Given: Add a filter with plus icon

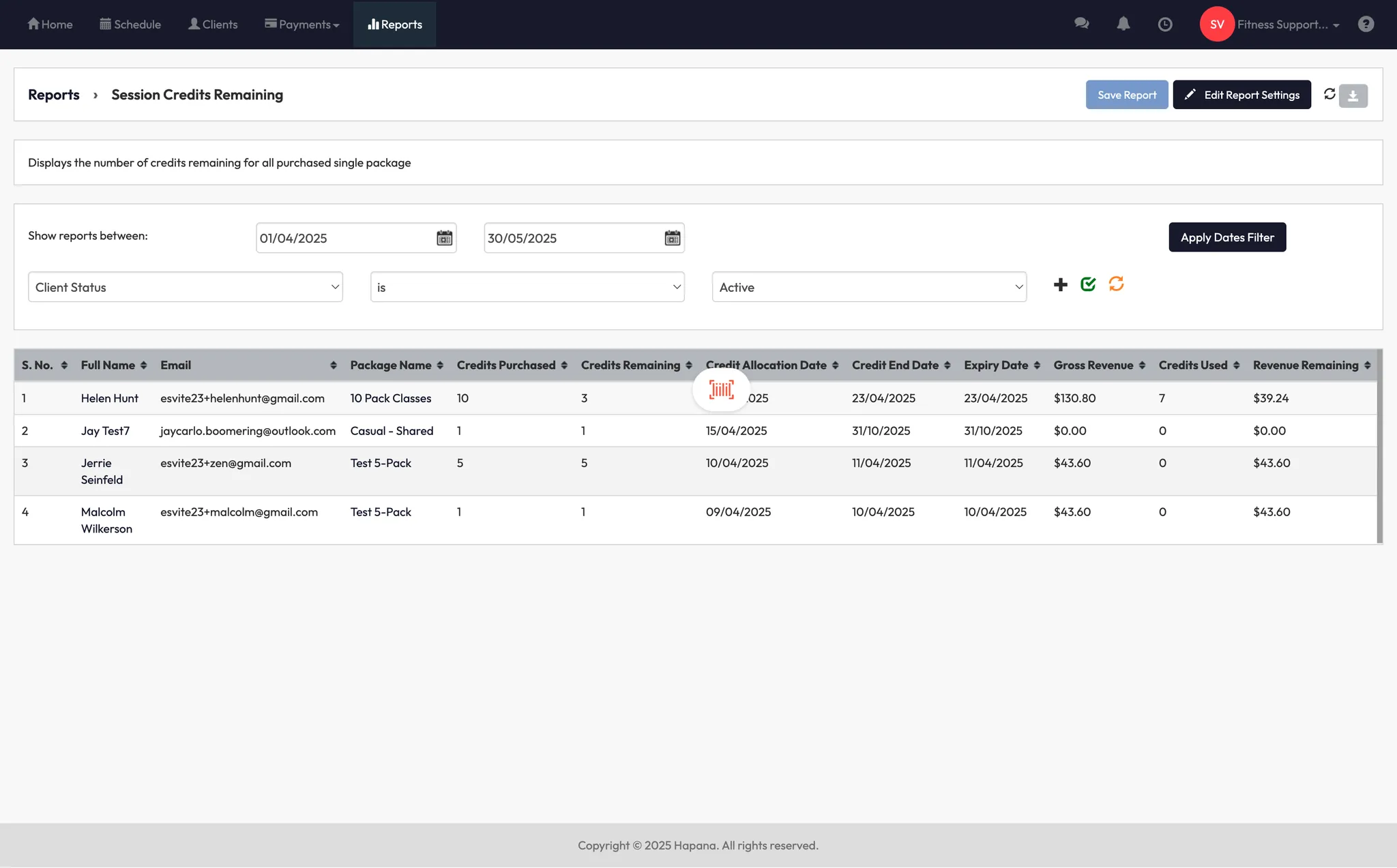Looking at the screenshot, I should (x=1060, y=285).
